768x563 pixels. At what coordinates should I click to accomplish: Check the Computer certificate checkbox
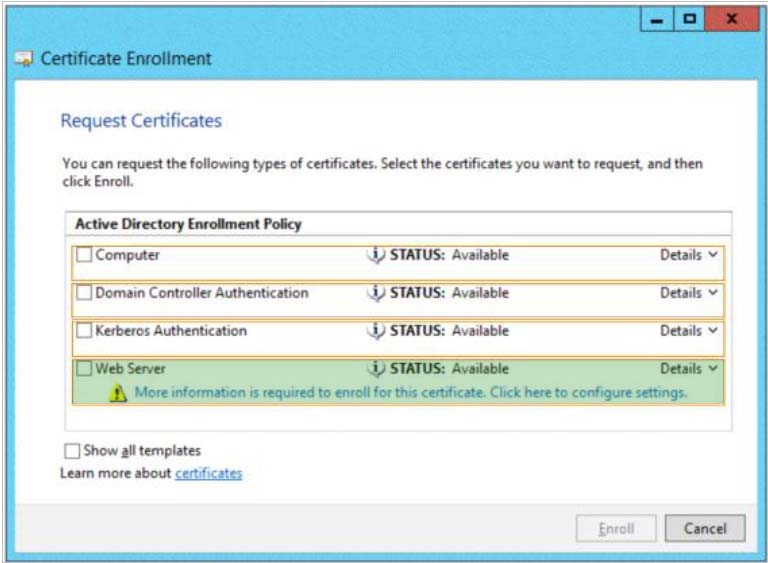[x=84, y=254]
